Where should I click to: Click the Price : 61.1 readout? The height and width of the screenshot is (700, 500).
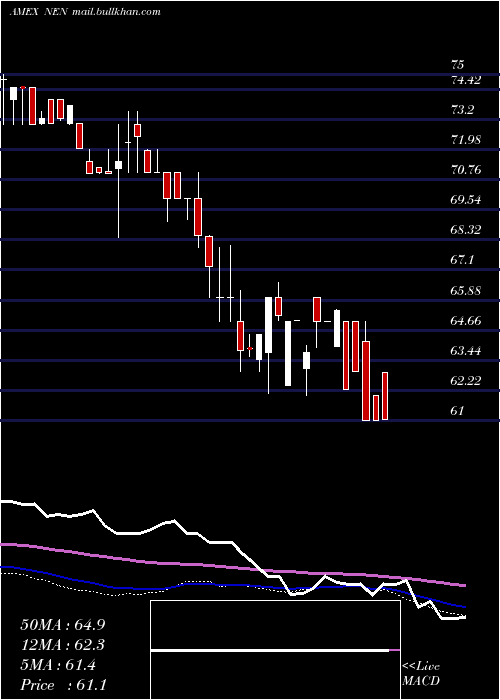(x=63, y=685)
